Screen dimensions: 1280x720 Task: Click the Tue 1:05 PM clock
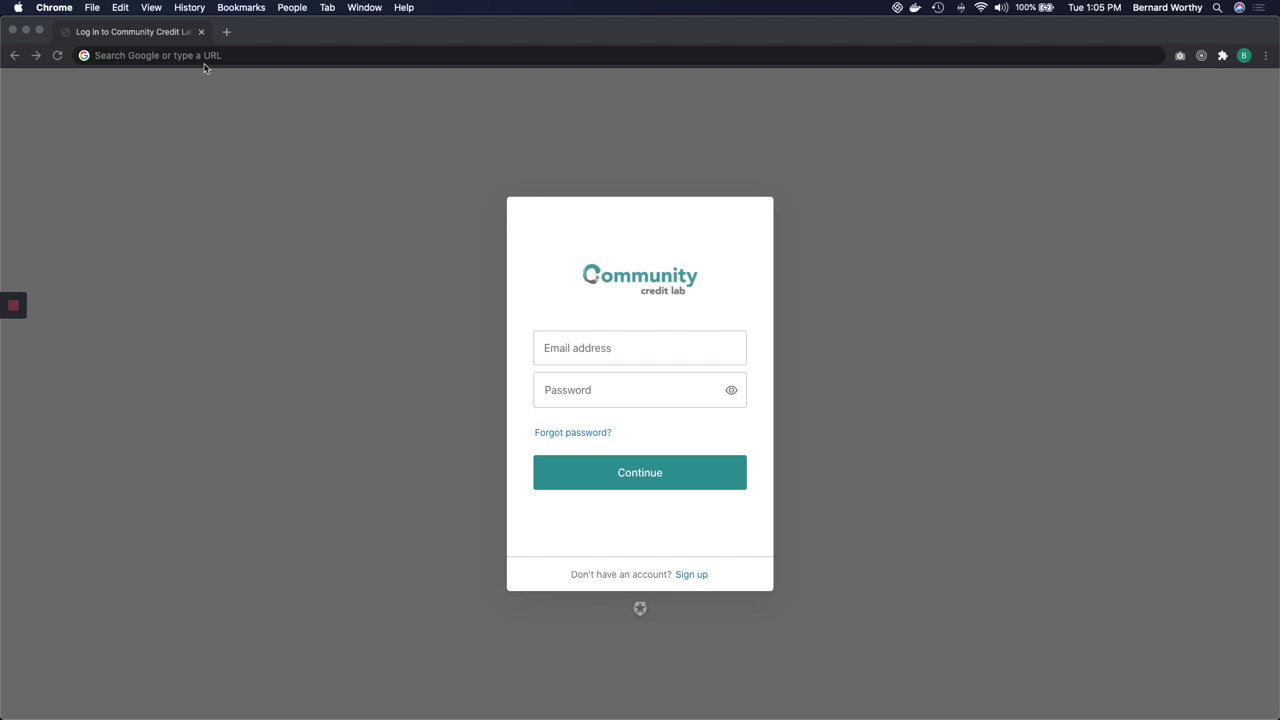(1094, 8)
